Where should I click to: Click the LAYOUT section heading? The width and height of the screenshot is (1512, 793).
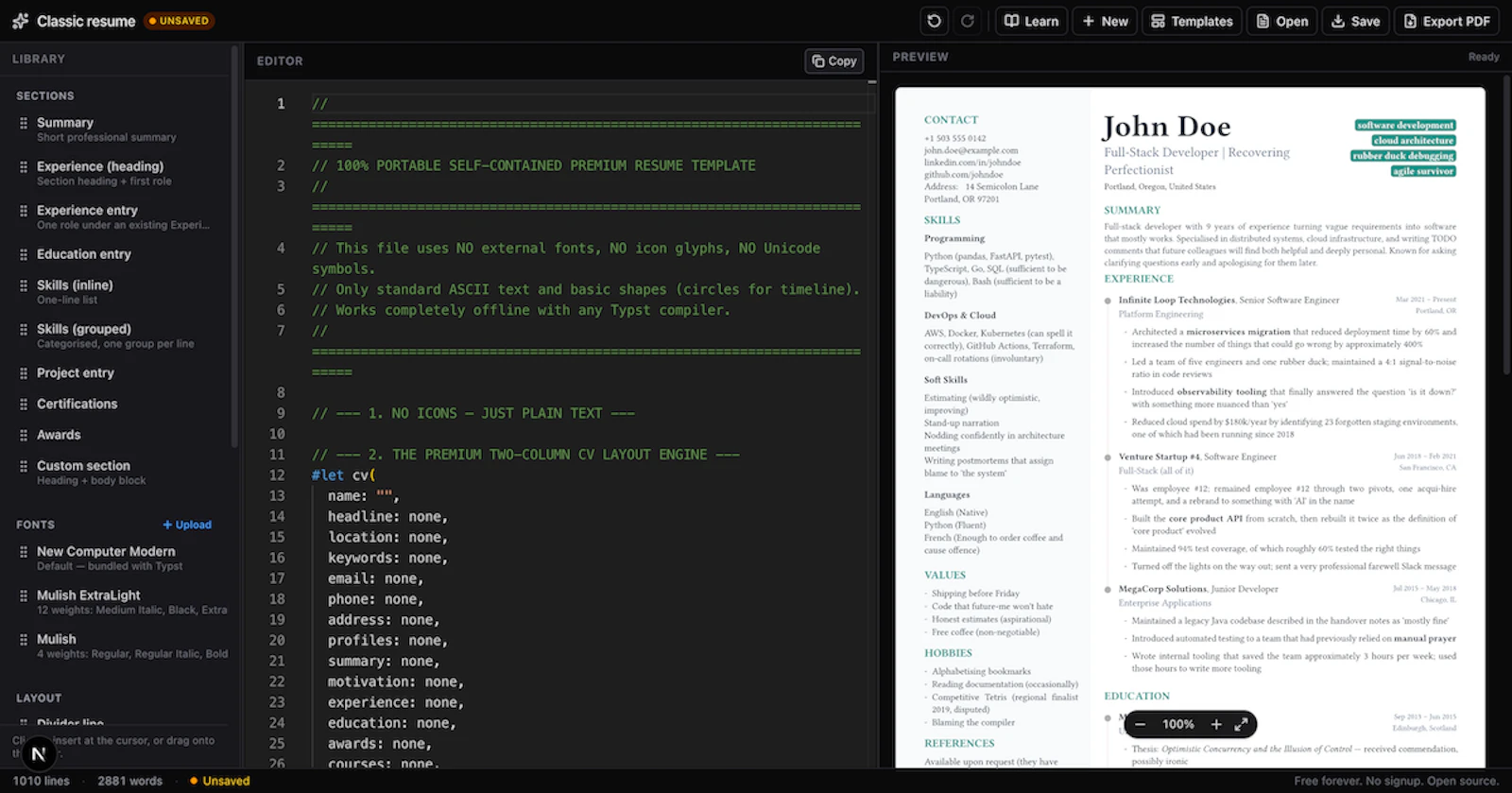(39, 698)
